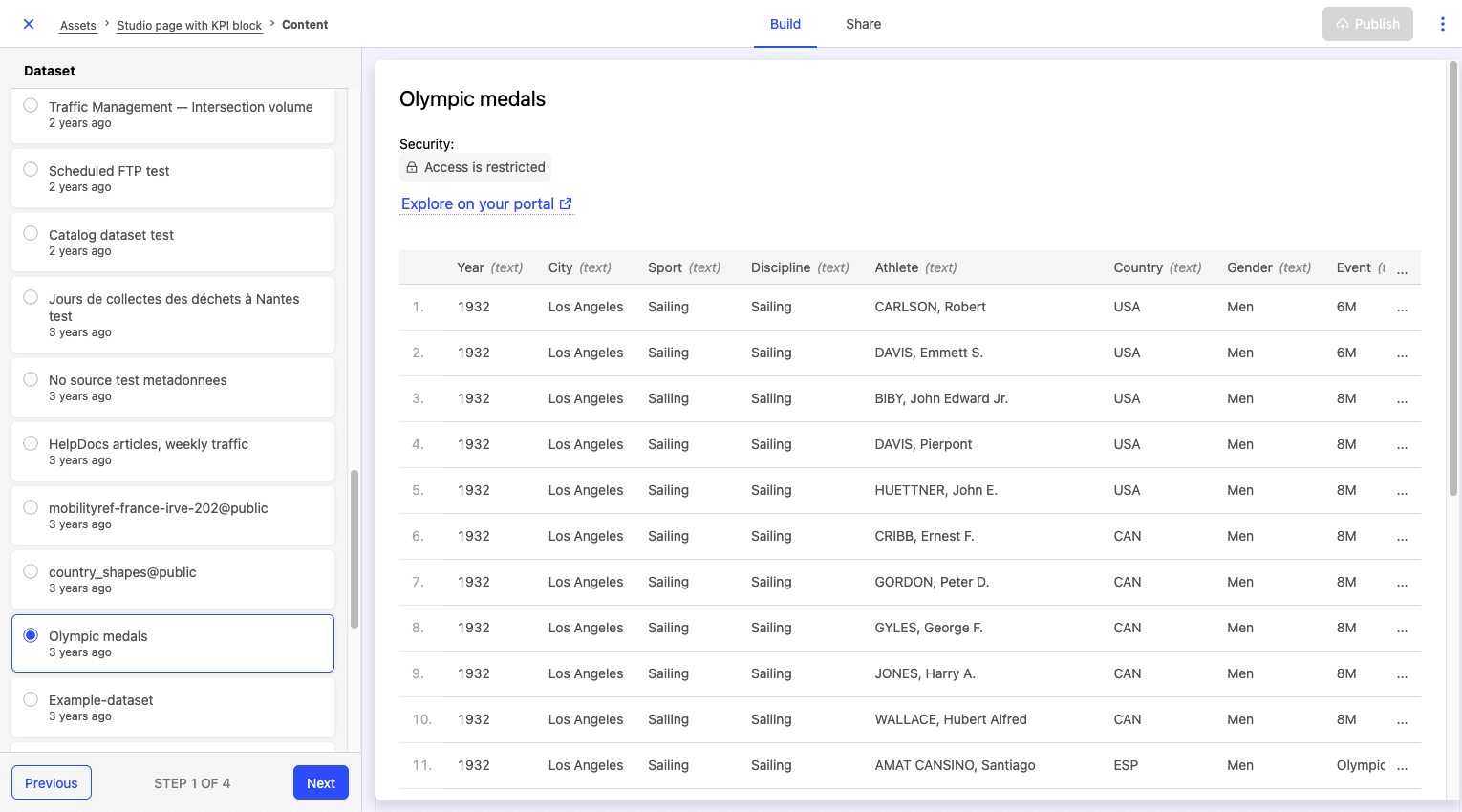Close the content editor with X icon
Image resolution: width=1462 pixels, height=812 pixels.
pyautogui.click(x=29, y=24)
